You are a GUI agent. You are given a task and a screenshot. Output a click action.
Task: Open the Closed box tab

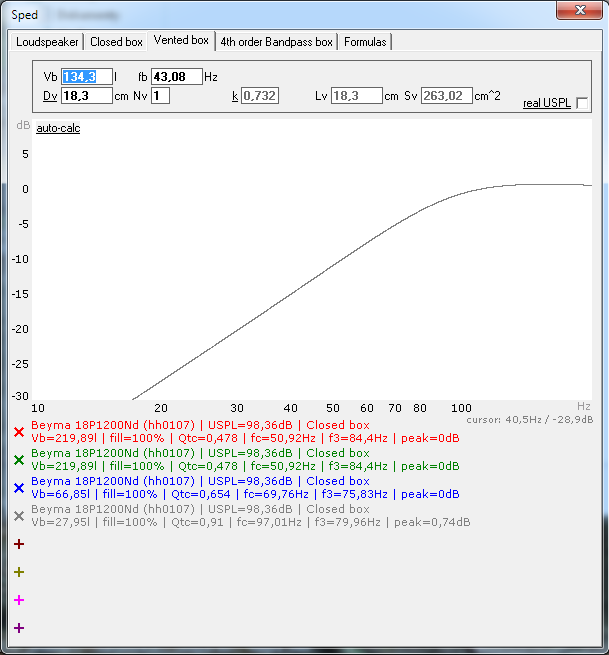[x=116, y=42]
